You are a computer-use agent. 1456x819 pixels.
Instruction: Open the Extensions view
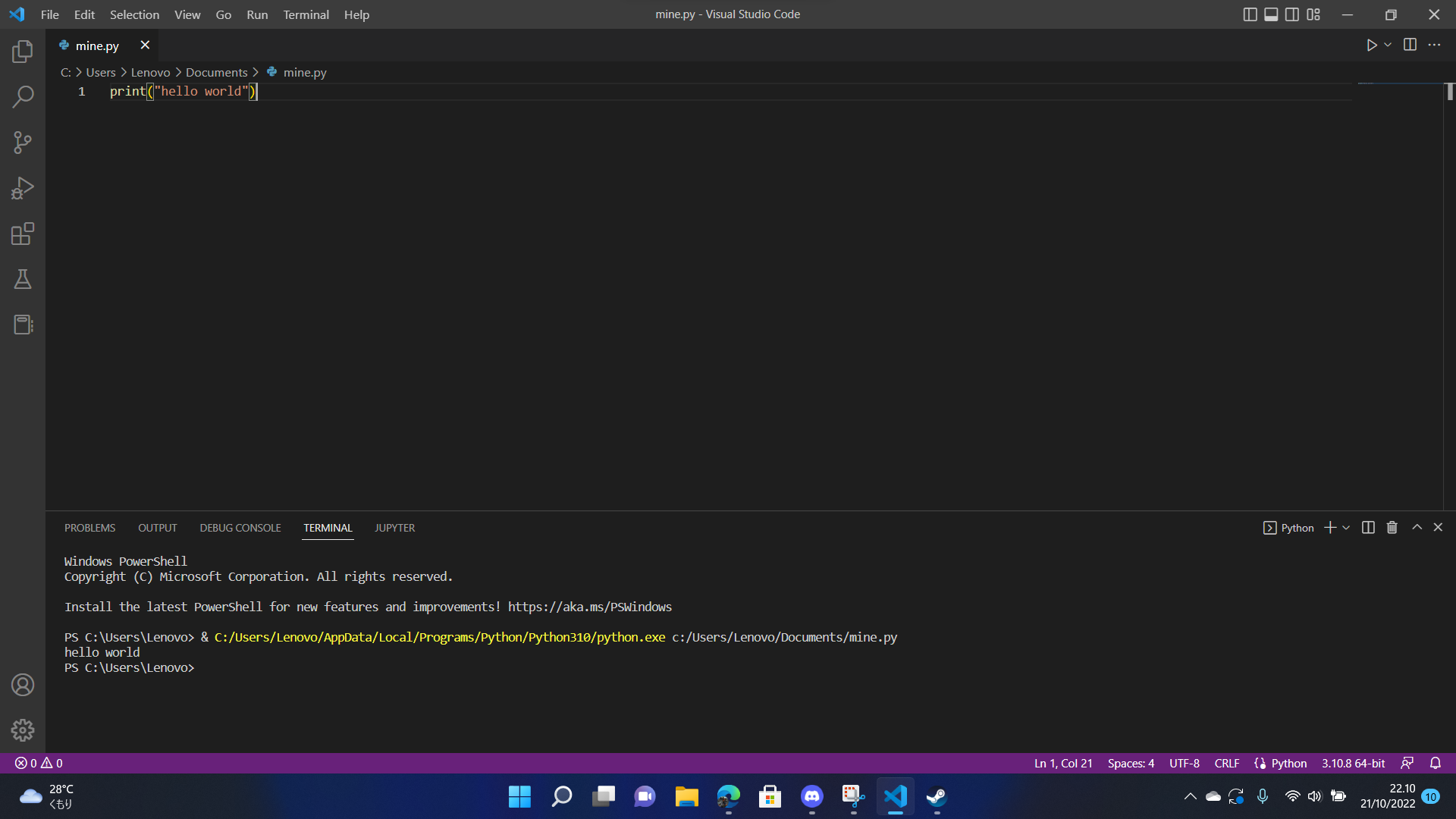click(23, 234)
